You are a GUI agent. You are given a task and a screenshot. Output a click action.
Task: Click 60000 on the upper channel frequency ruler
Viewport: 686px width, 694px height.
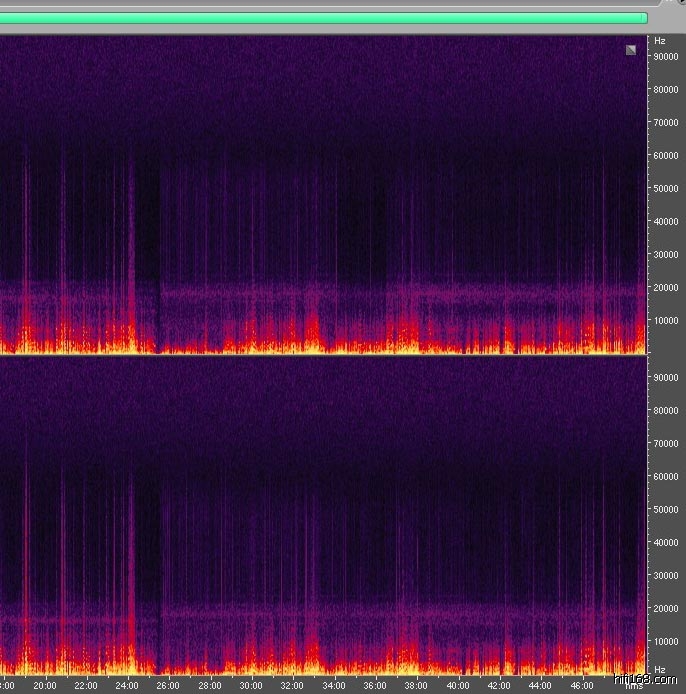pyautogui.click(x=667, y=156)
